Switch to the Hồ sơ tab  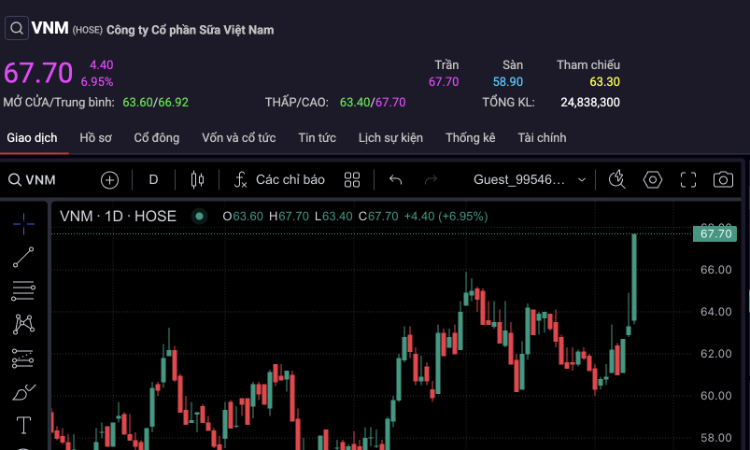pos(96,138)
